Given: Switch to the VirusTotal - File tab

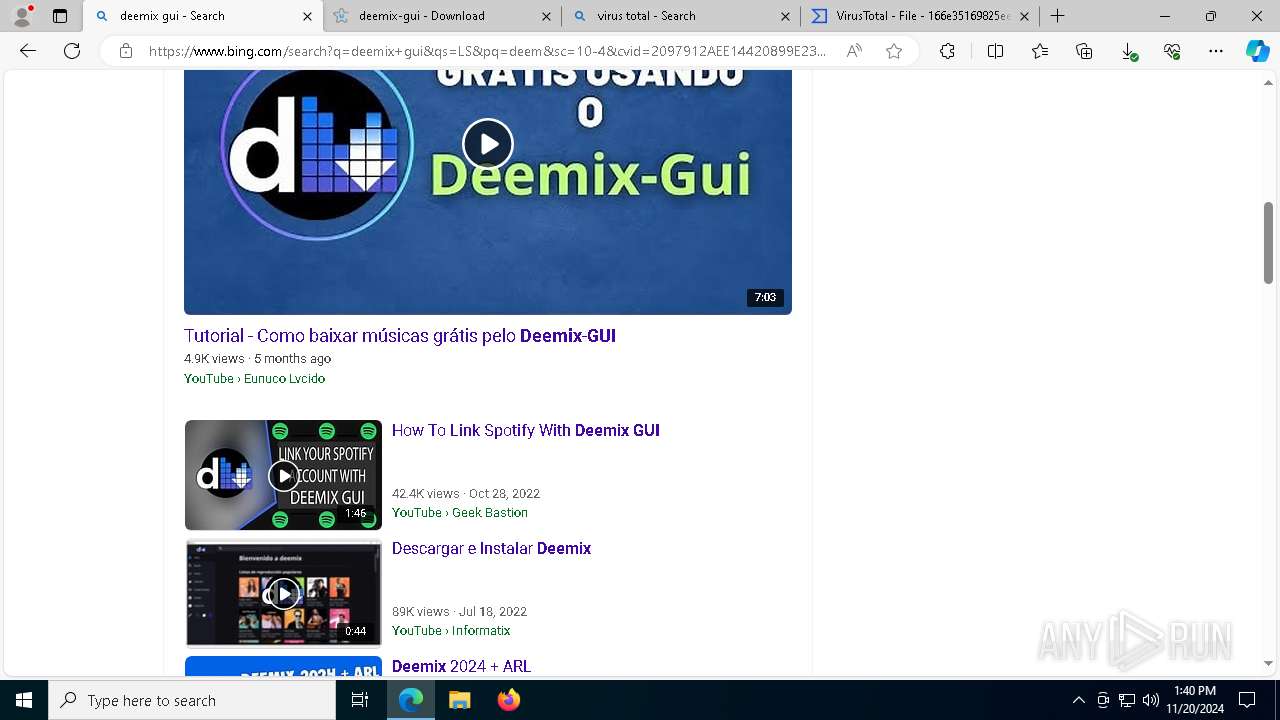Looking at the screenshot, I should click(x=920, y=16).
